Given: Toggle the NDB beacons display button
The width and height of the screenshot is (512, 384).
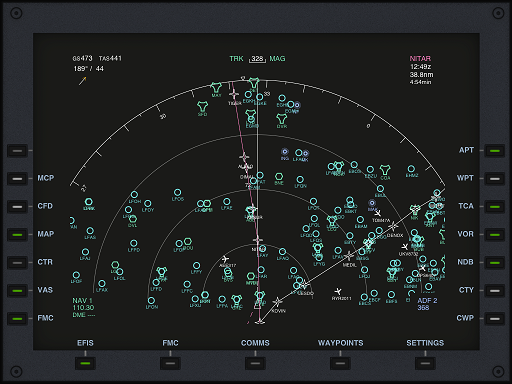Looking at the screenshot, I should pos(495,263).
